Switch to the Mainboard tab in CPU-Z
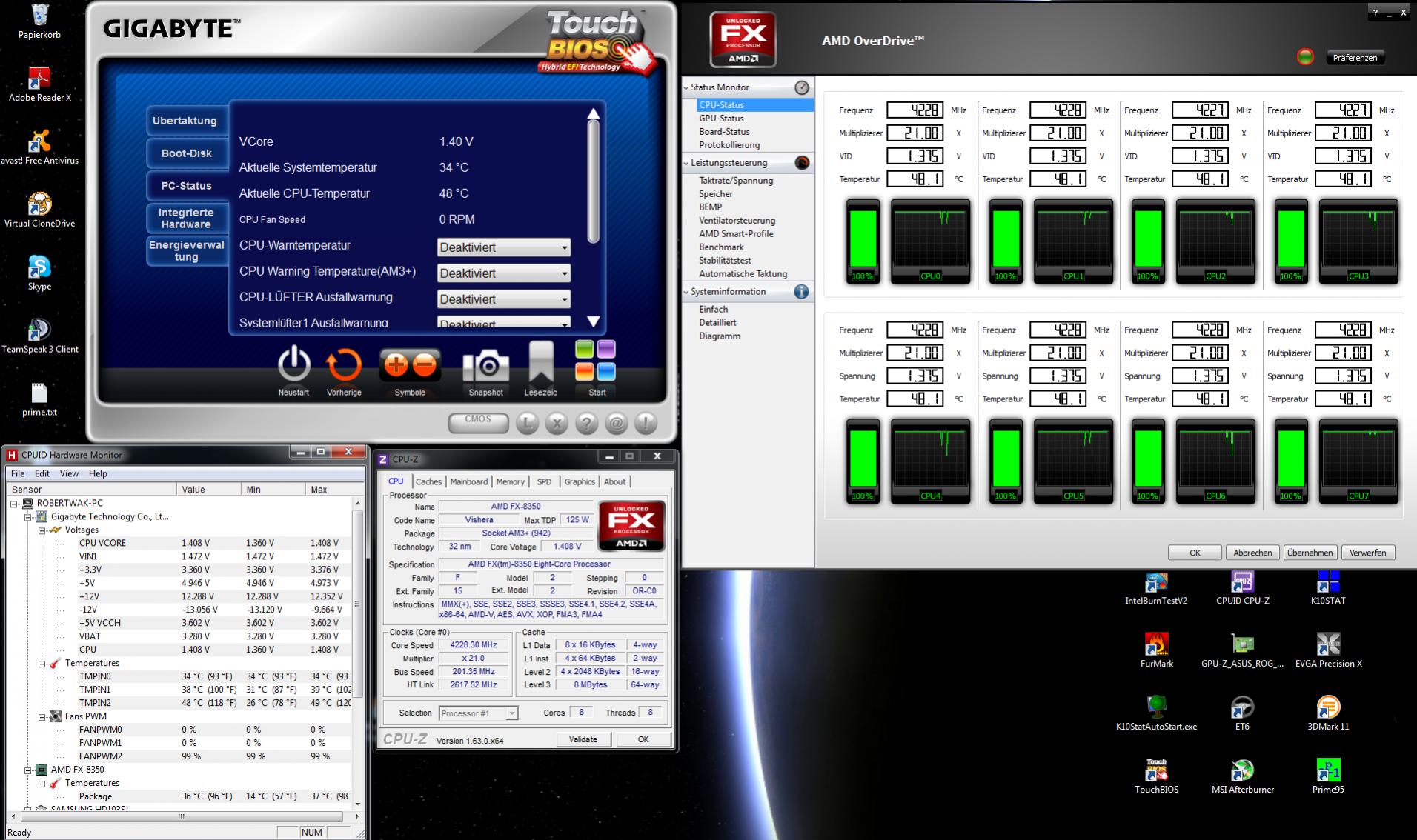Viewport: 1417px width, 840px height. 469,481
